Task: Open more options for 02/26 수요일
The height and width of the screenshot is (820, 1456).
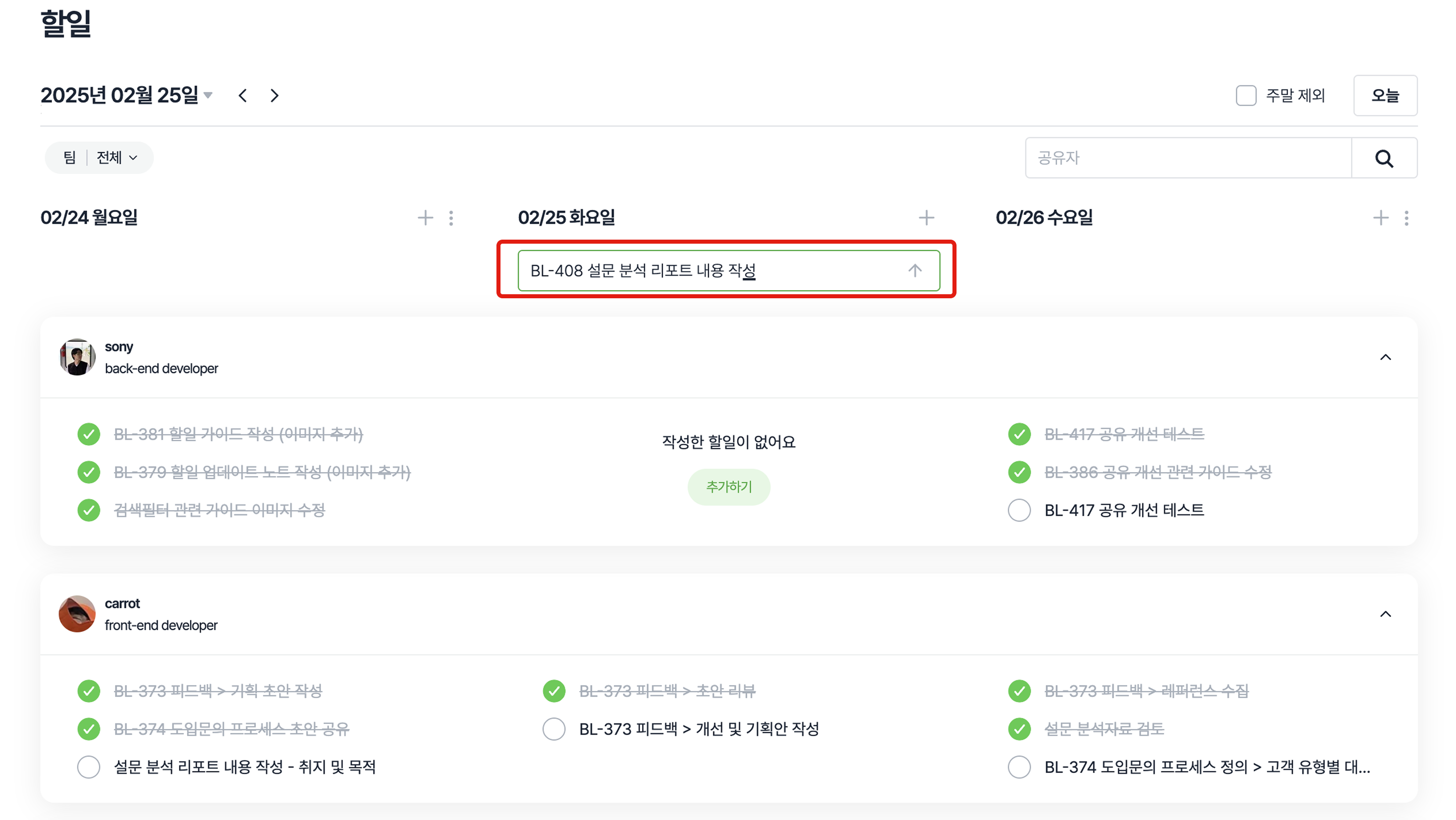Action: (x=1406, y=217)
